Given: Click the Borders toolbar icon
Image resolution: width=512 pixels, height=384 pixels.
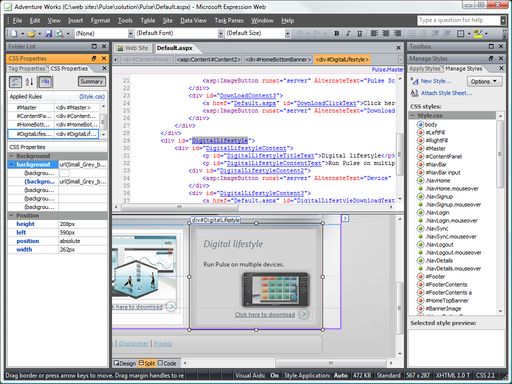Looking at the screenshot, I should pos(461,33).
